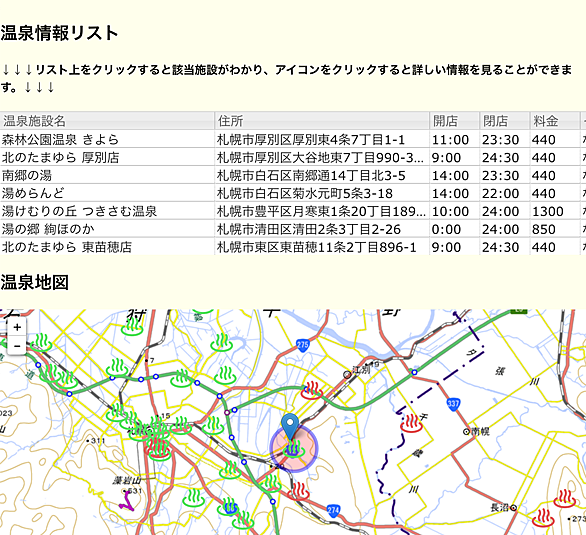Click the route 275 highway shield

(303, 345)
